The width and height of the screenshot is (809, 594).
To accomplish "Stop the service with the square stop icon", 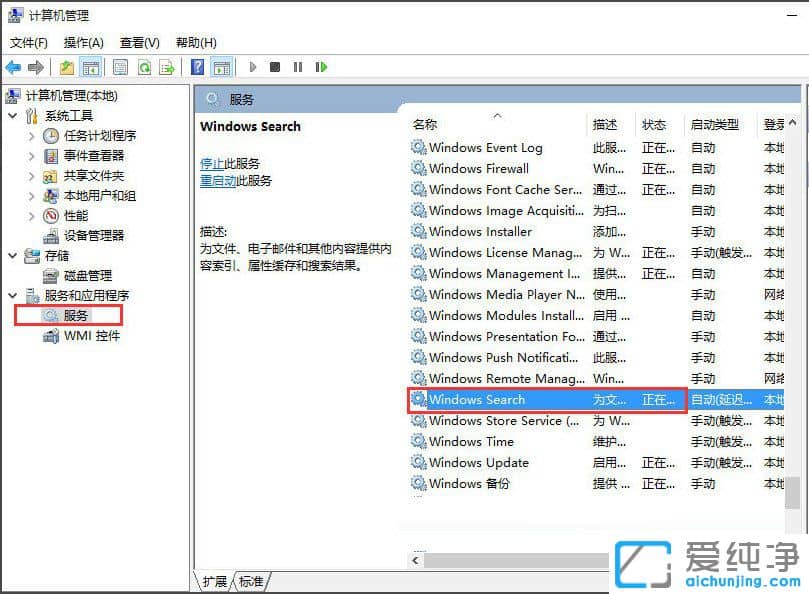I will pyautogui.click(x=275, y=67).
